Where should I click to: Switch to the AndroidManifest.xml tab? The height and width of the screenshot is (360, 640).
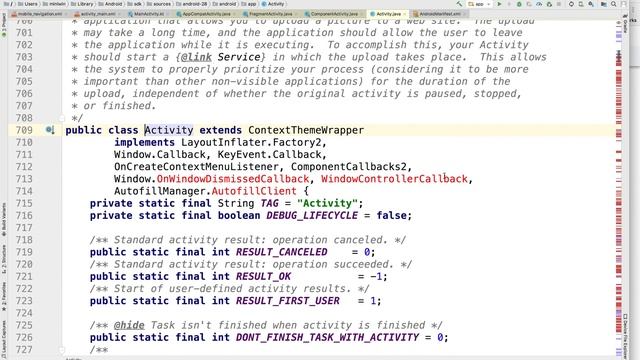tap(439, 14)
